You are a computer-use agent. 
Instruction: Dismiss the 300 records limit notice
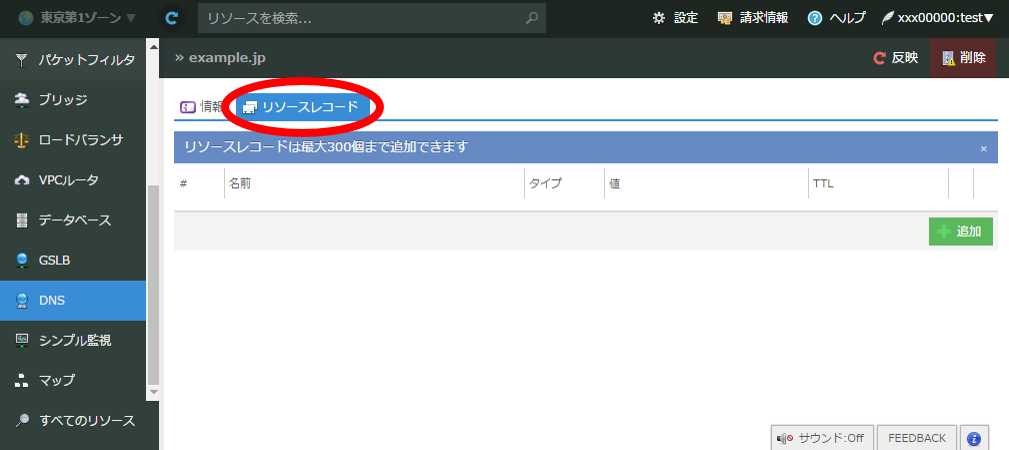pos(983,148)
